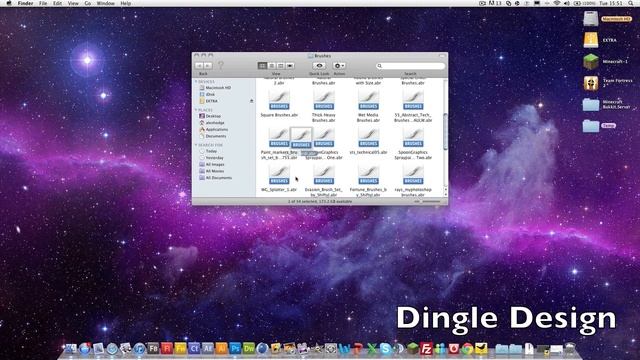Switch Finder to icon view

click(x=262, y=66)
